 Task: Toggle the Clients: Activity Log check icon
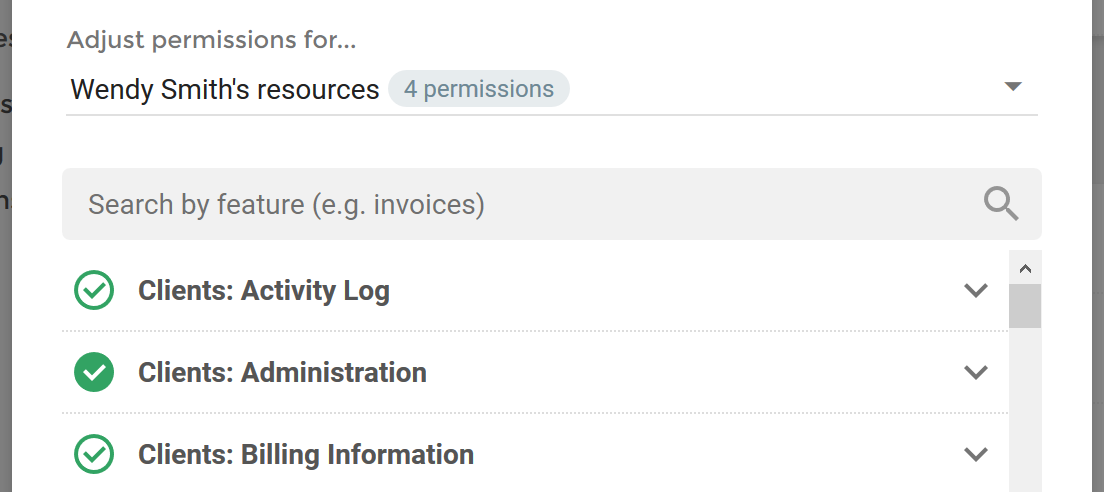tap(94, 290)
